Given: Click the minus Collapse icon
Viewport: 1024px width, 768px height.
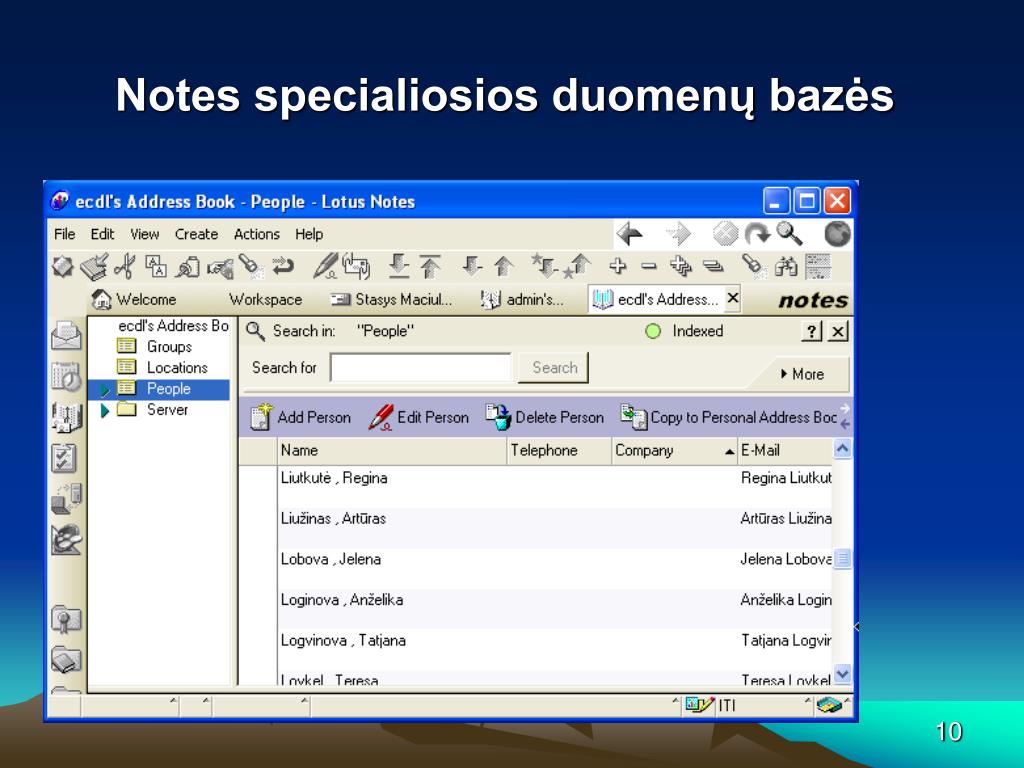Looking at the screenshot, I should point(648,266).
